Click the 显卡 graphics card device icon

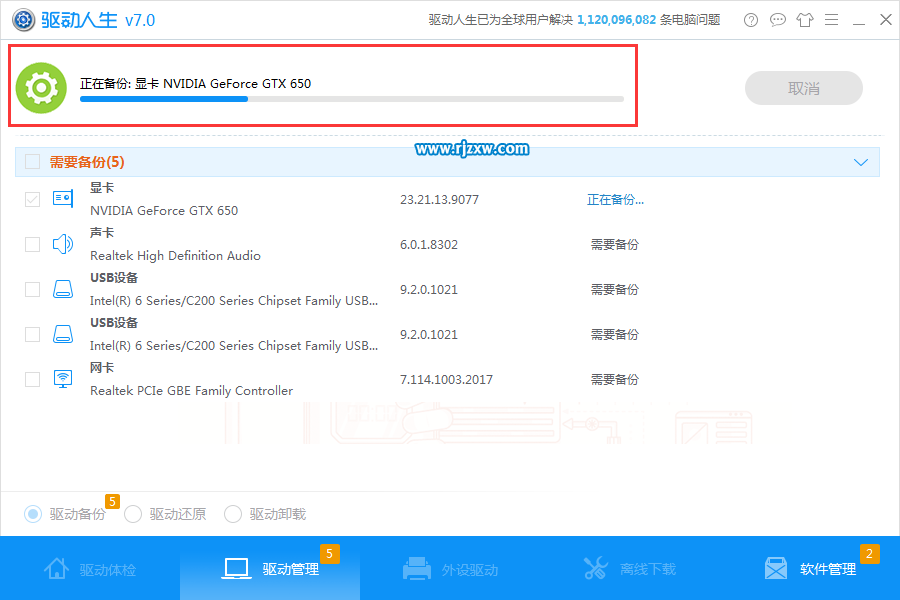[63, 199]
